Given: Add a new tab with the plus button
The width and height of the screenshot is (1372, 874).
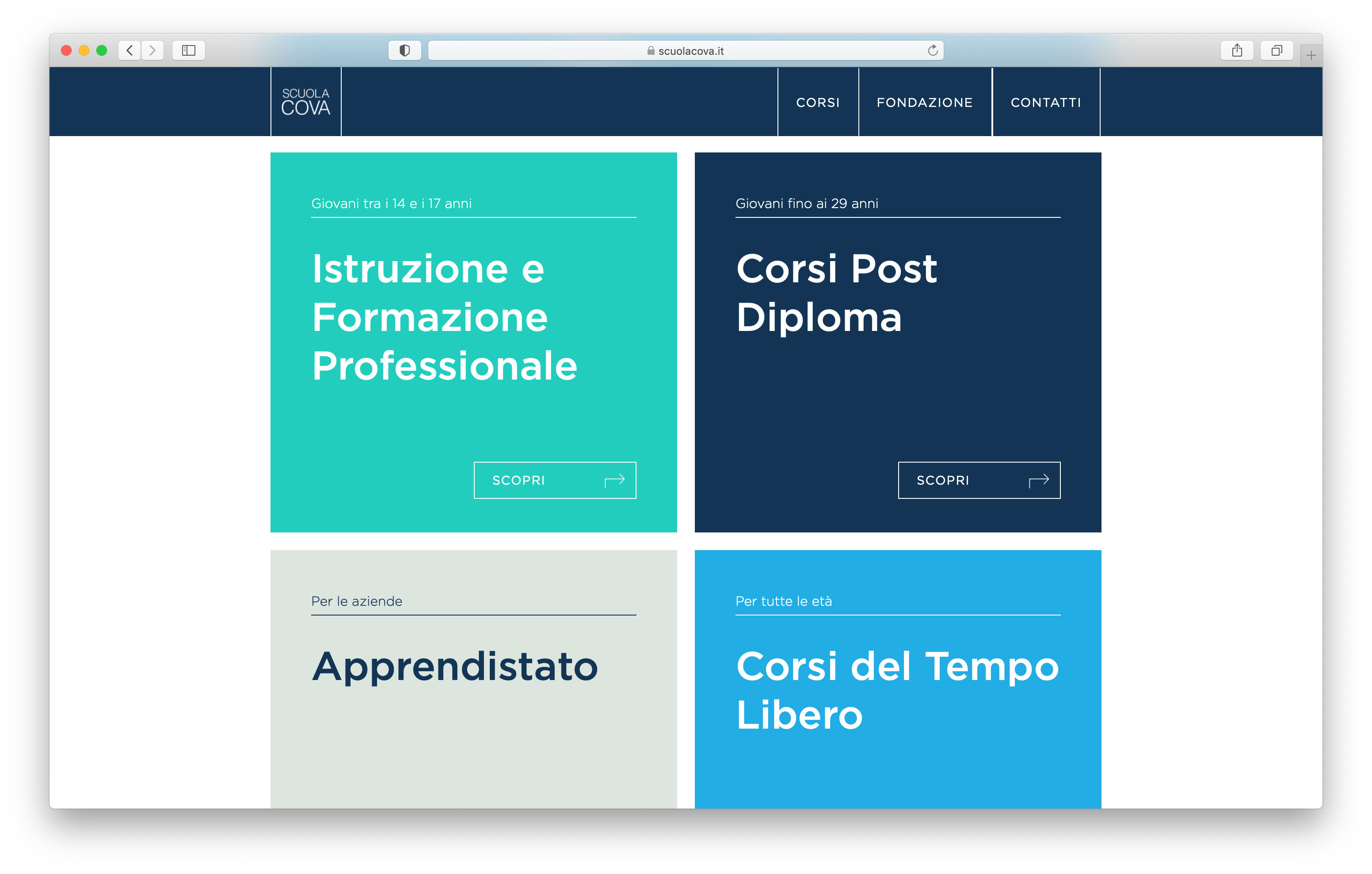Looking at the screenshot, I should point(1311,55).
